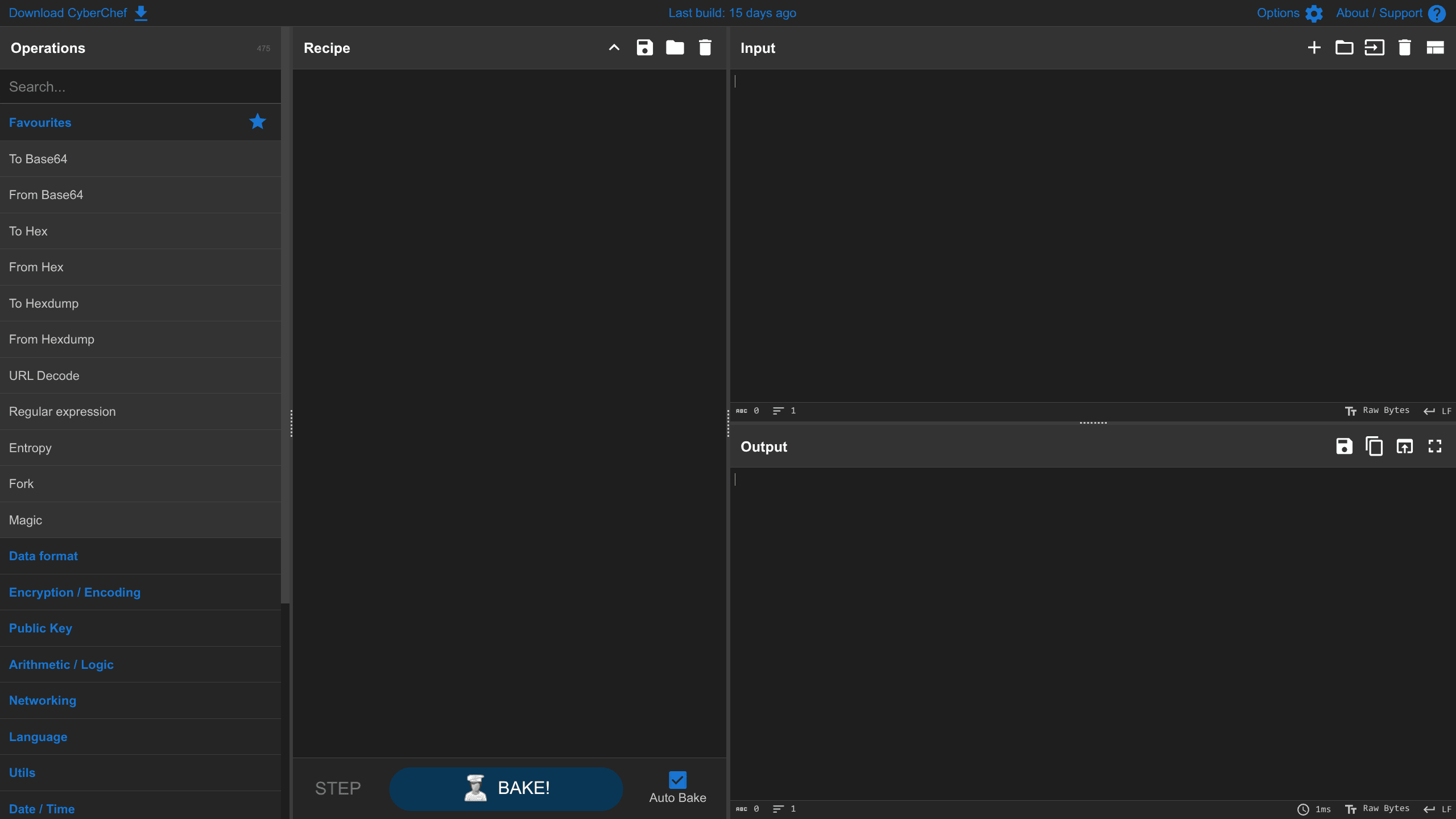Click the operations Search field
The height and width of the screenshot is (819, 1456).
[x=140, y=87]
